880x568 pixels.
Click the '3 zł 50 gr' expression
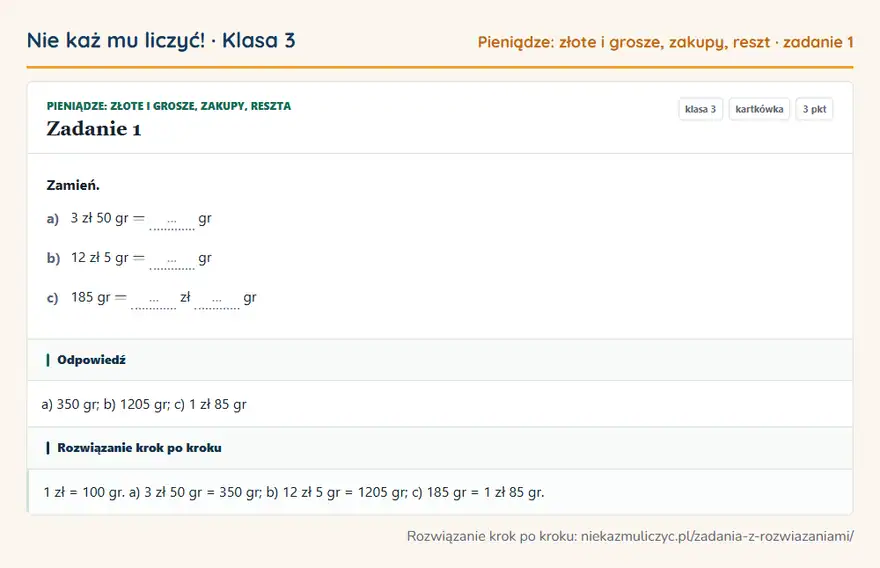point(99,218)
